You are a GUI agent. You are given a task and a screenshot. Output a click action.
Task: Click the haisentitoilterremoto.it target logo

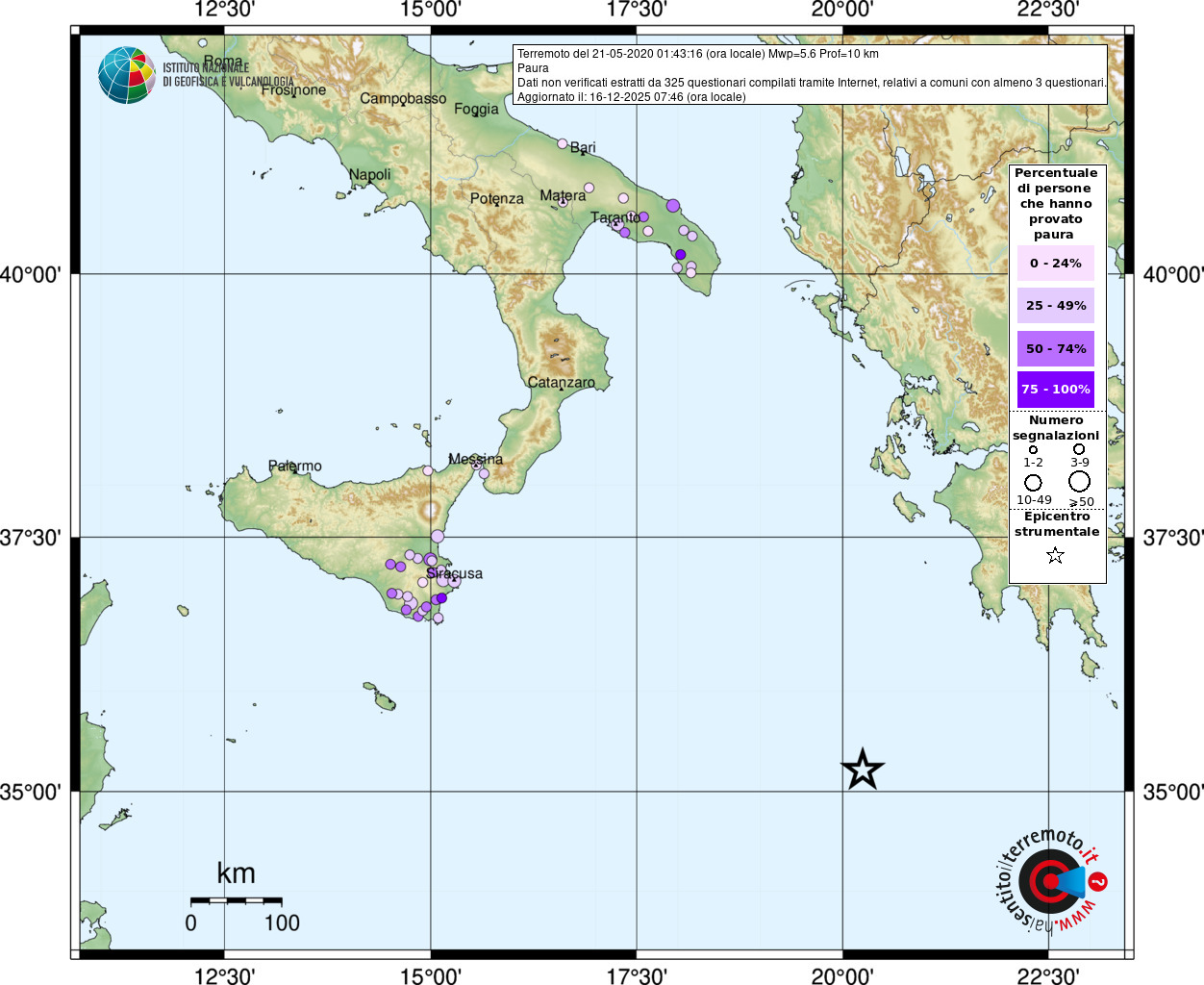pos(1049,881)
